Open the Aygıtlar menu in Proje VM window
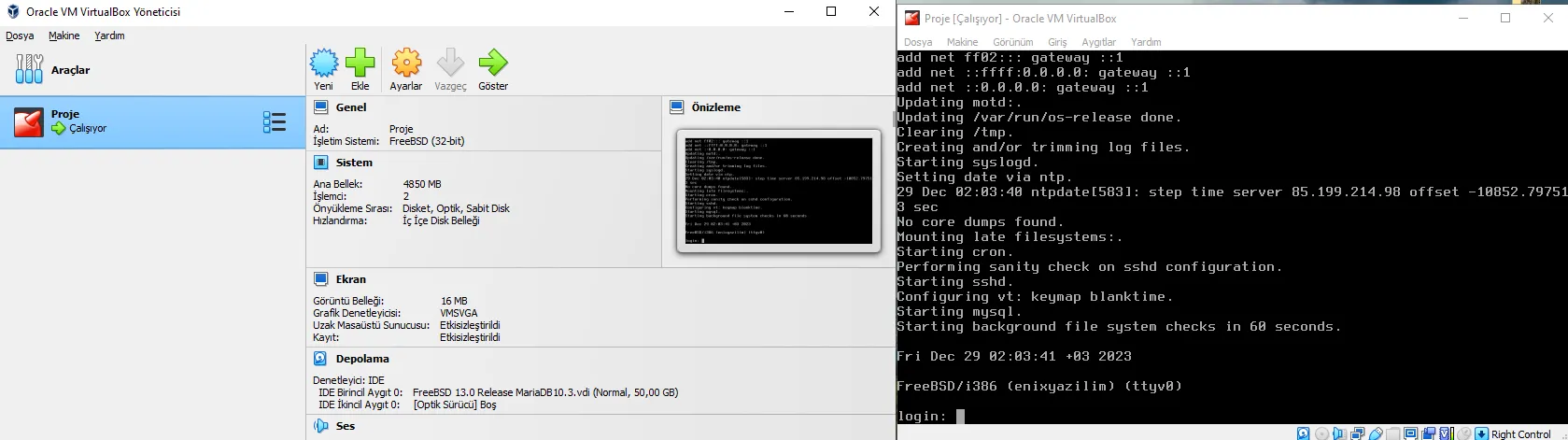Image resolution: width=1568 pixels, height=440 pixels. (x=1098, y=42)
